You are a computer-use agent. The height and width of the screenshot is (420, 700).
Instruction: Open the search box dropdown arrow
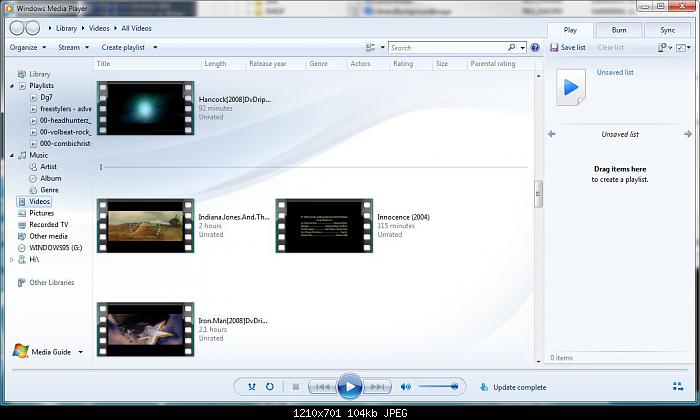point(523,47)
